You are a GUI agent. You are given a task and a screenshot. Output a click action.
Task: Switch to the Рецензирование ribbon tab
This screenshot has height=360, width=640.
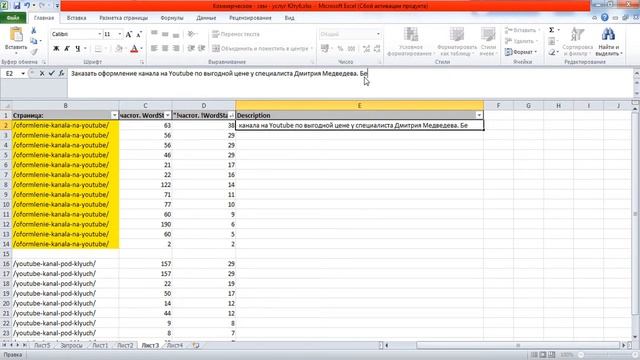click(250, 18)
